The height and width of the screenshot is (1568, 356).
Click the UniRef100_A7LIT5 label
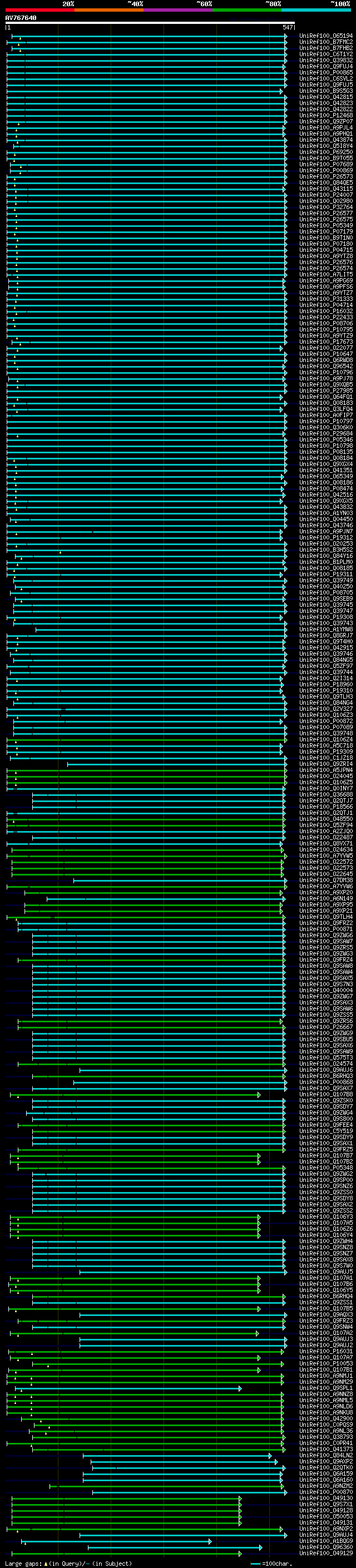coord(326,275)
